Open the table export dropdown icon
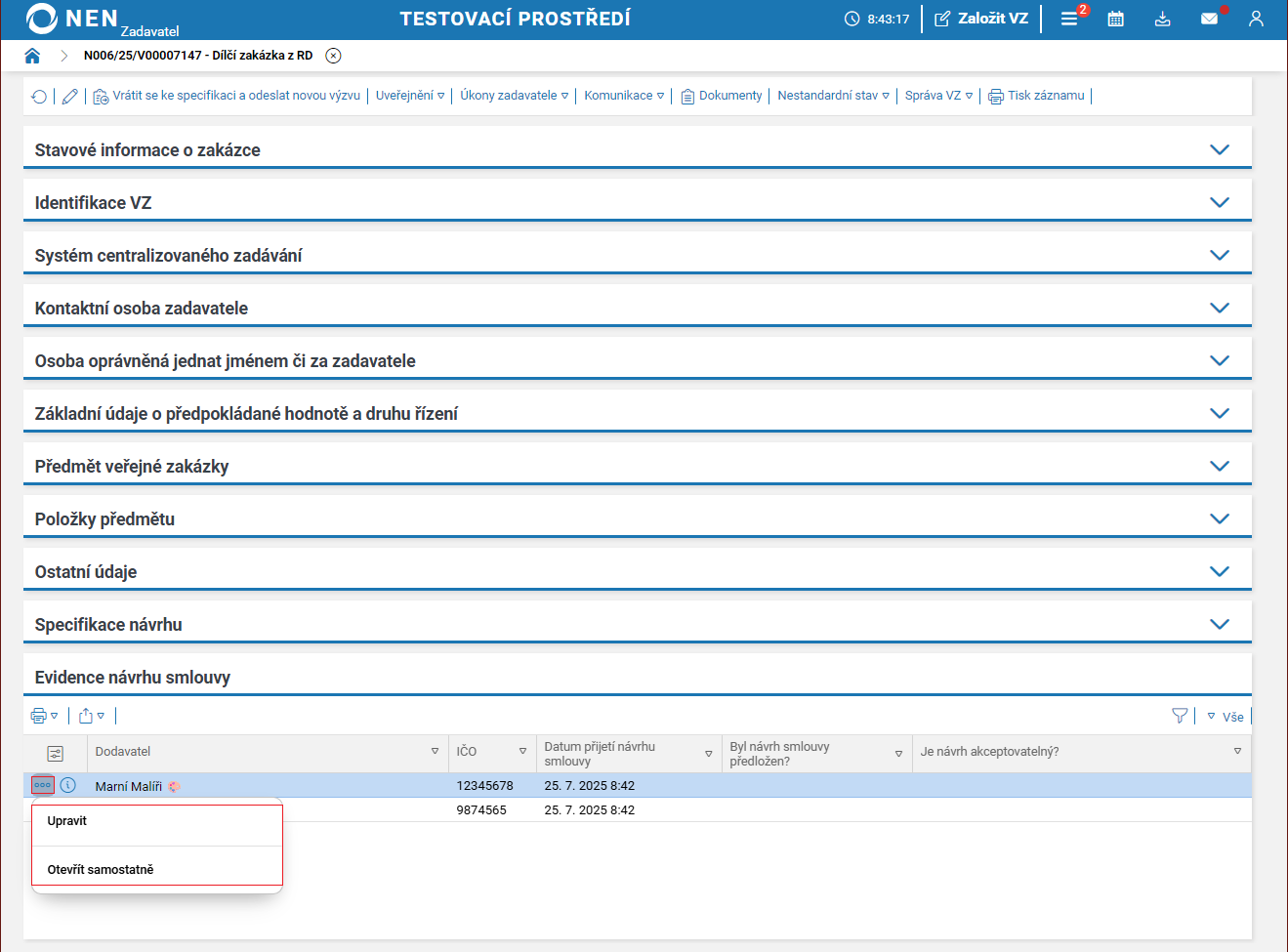The height and width of the screenshot is (952, 1288). 91,716
